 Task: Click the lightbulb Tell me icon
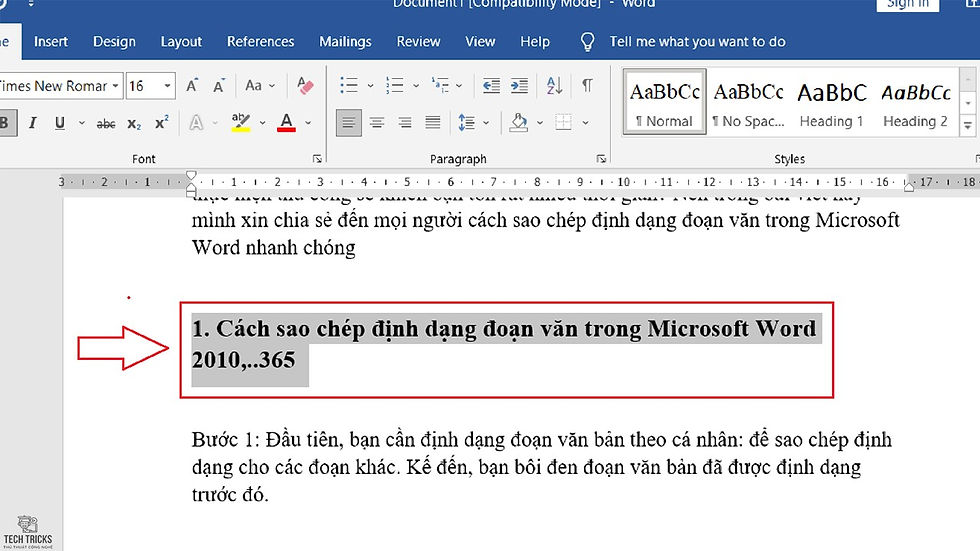(588, 42)
